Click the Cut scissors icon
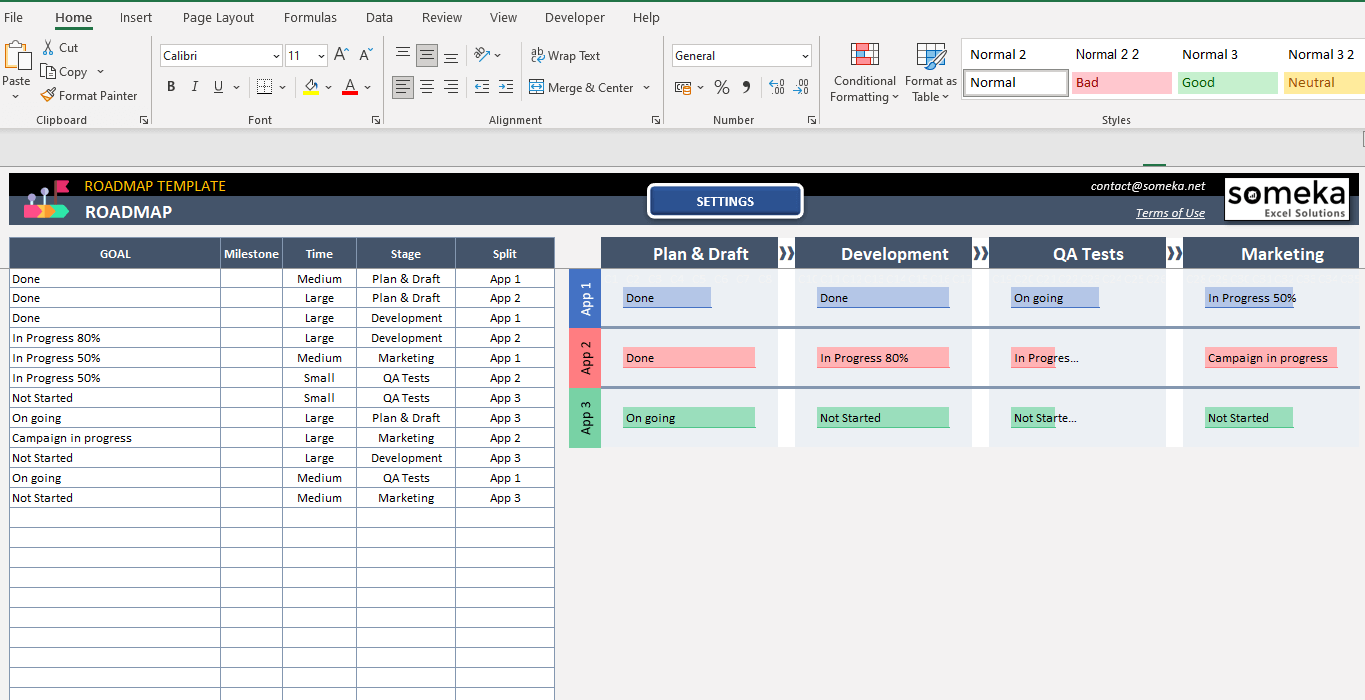Viewport: 1365px width, 700px height. [48, 47]
